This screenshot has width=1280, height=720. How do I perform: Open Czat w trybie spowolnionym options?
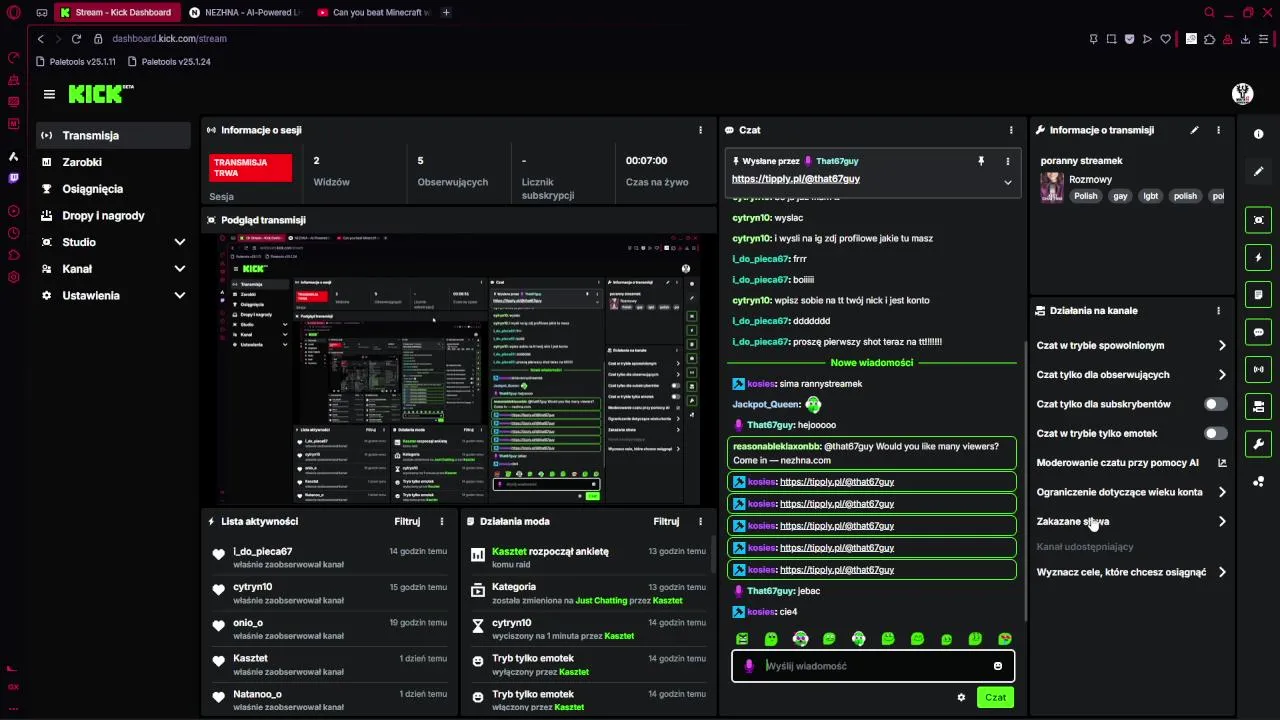click(1131, 345)
